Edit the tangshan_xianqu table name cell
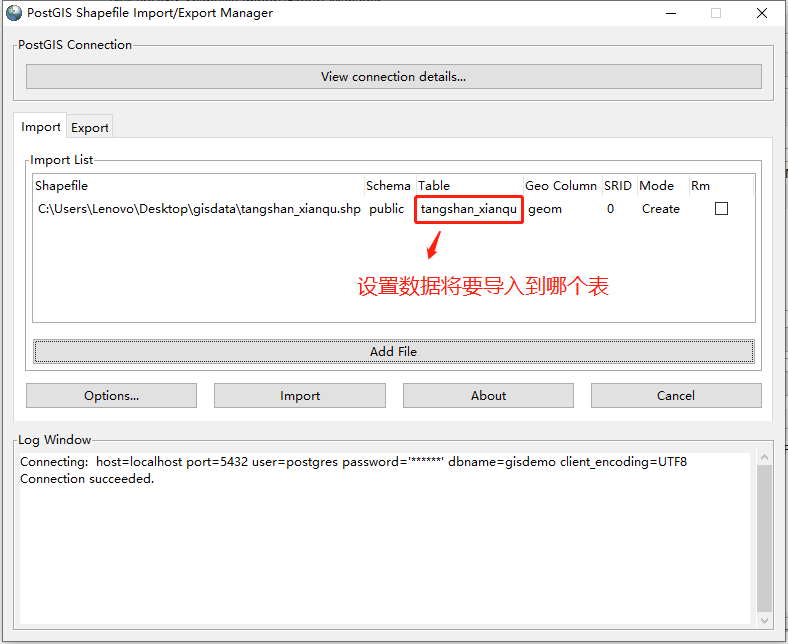Image resolution: width=788 pixels, height=644 pixels. (469, 209)
